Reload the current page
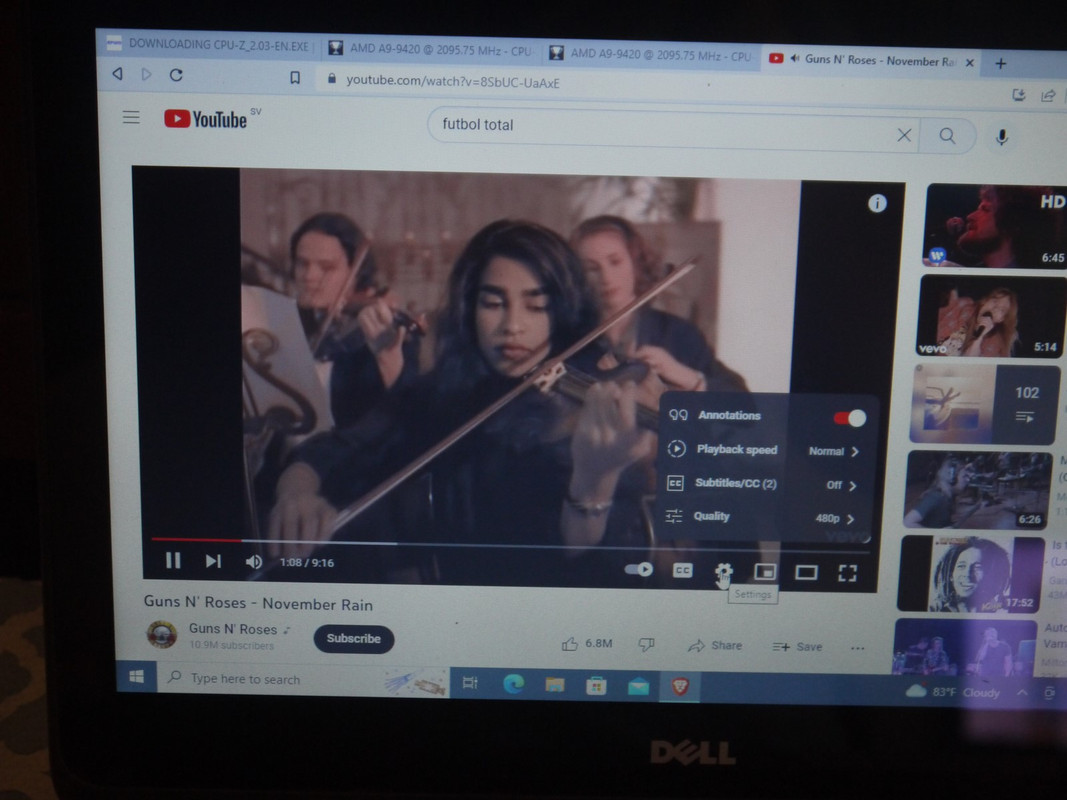 coord(176,75)
